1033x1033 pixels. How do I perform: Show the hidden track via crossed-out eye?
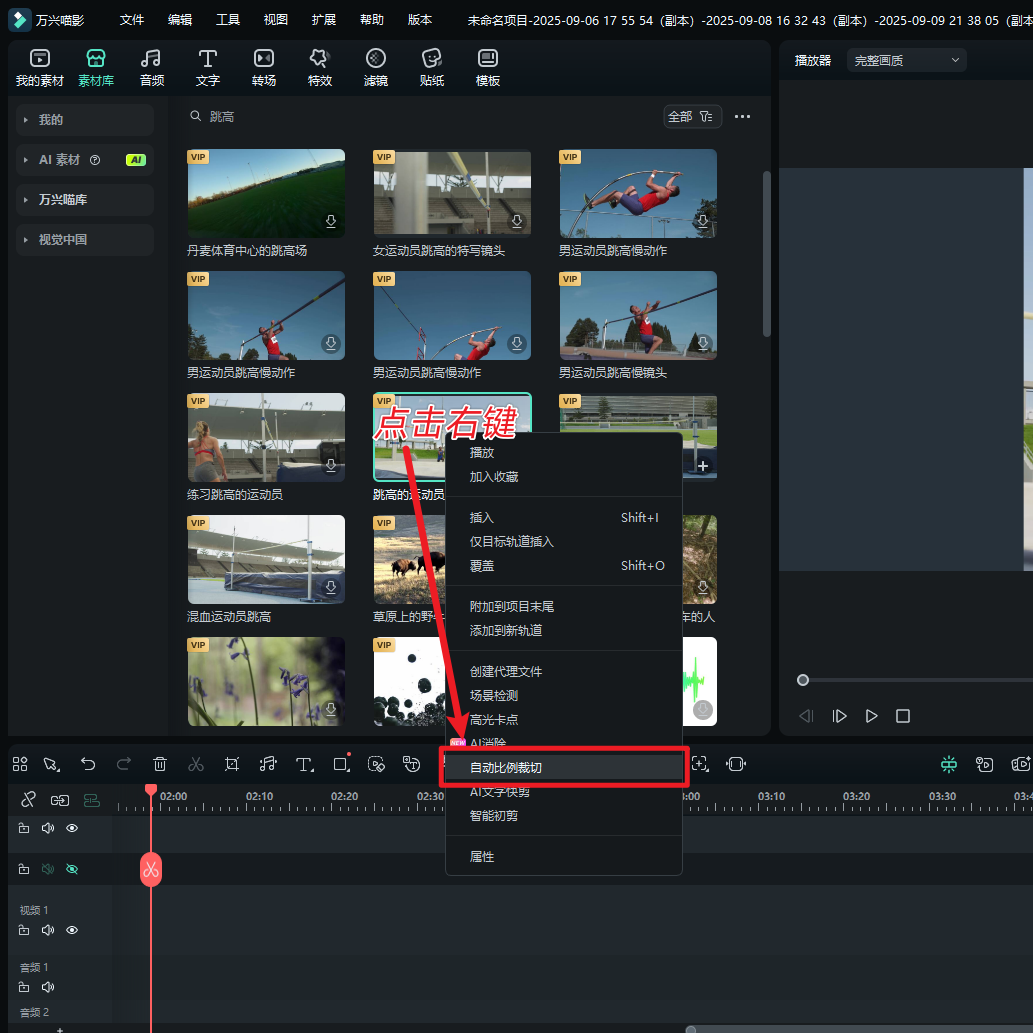coord(72,869)
